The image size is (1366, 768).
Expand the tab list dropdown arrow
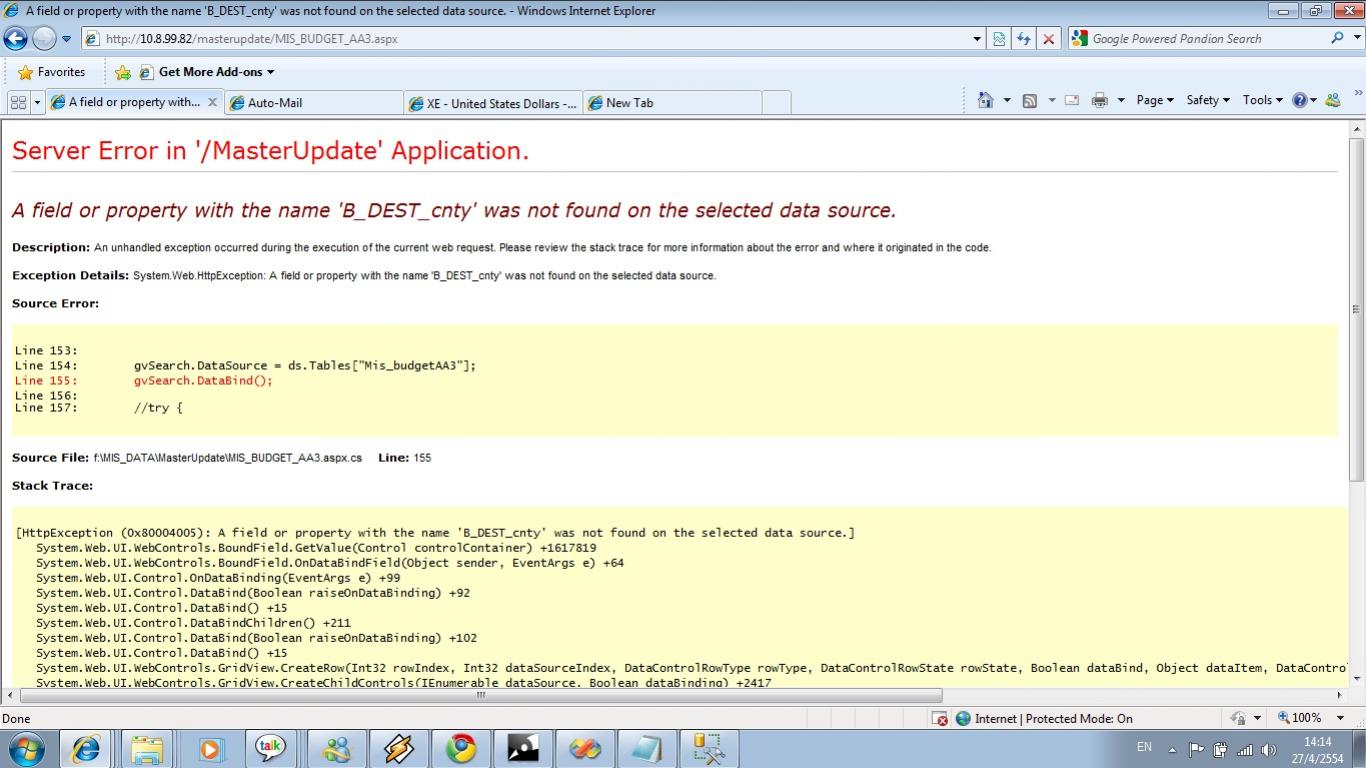(37, 102)
